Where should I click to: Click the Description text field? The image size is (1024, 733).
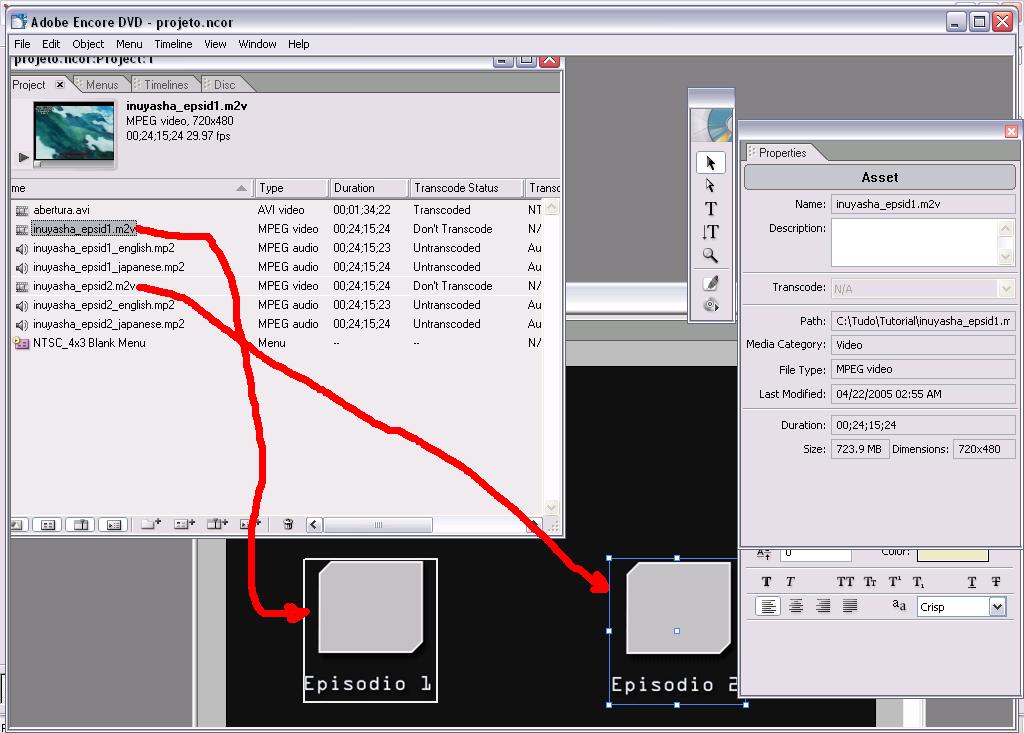(914, 242)
